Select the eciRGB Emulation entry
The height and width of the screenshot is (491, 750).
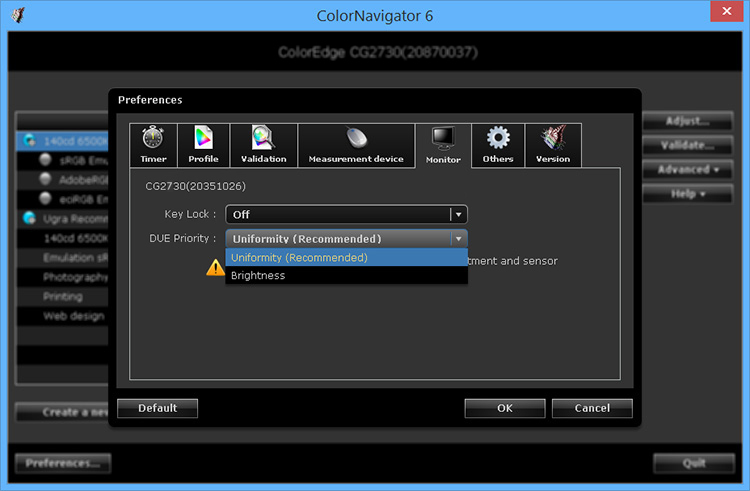pos(63,199)
